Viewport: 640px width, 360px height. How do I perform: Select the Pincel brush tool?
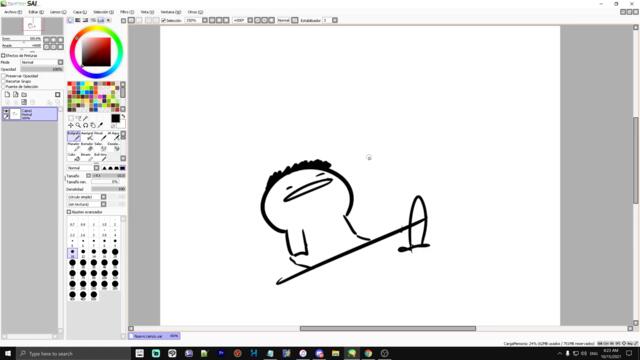pos(100,136)
